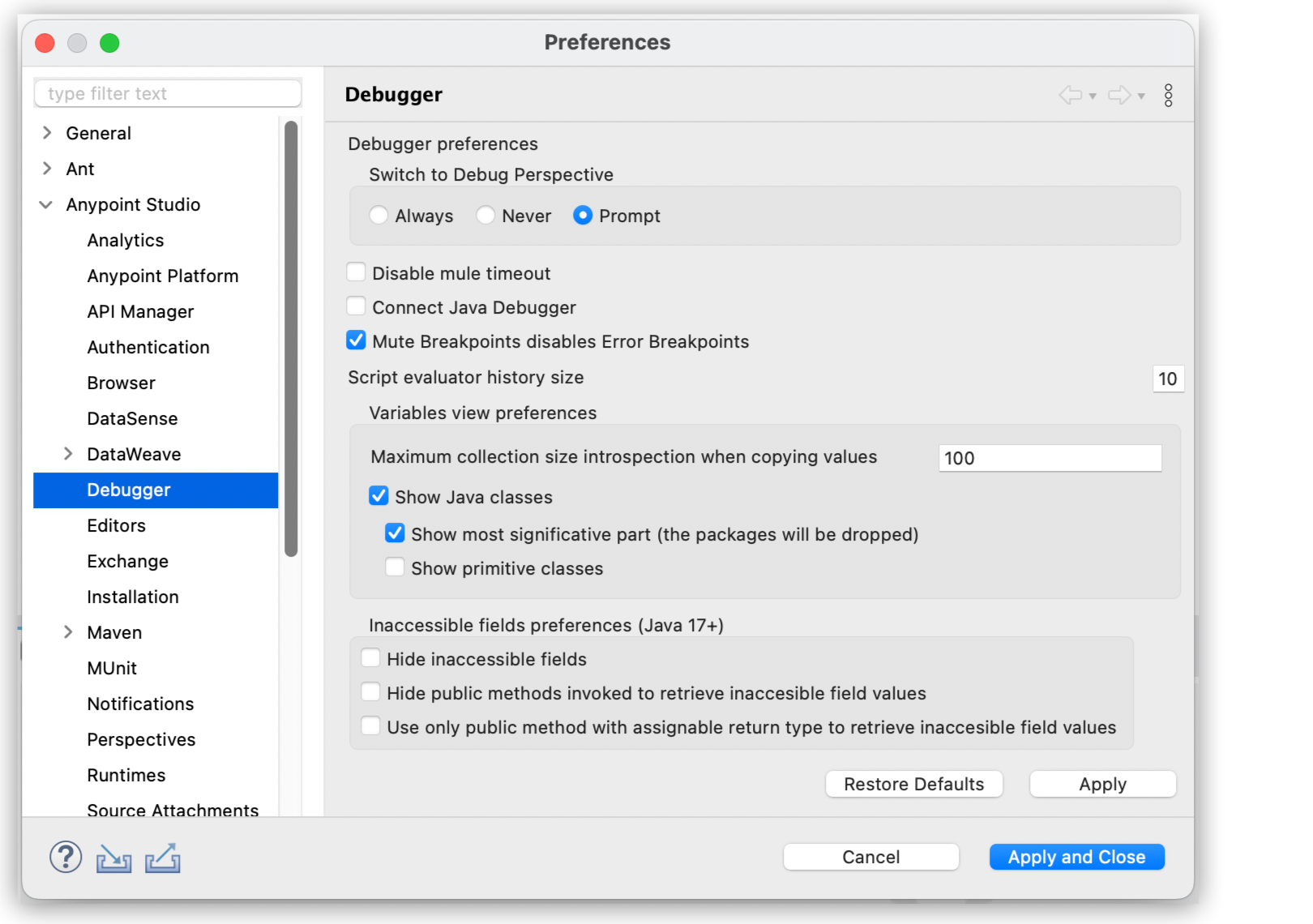
Task: Enable Show primitive classes checkbox
Action: 395,567
